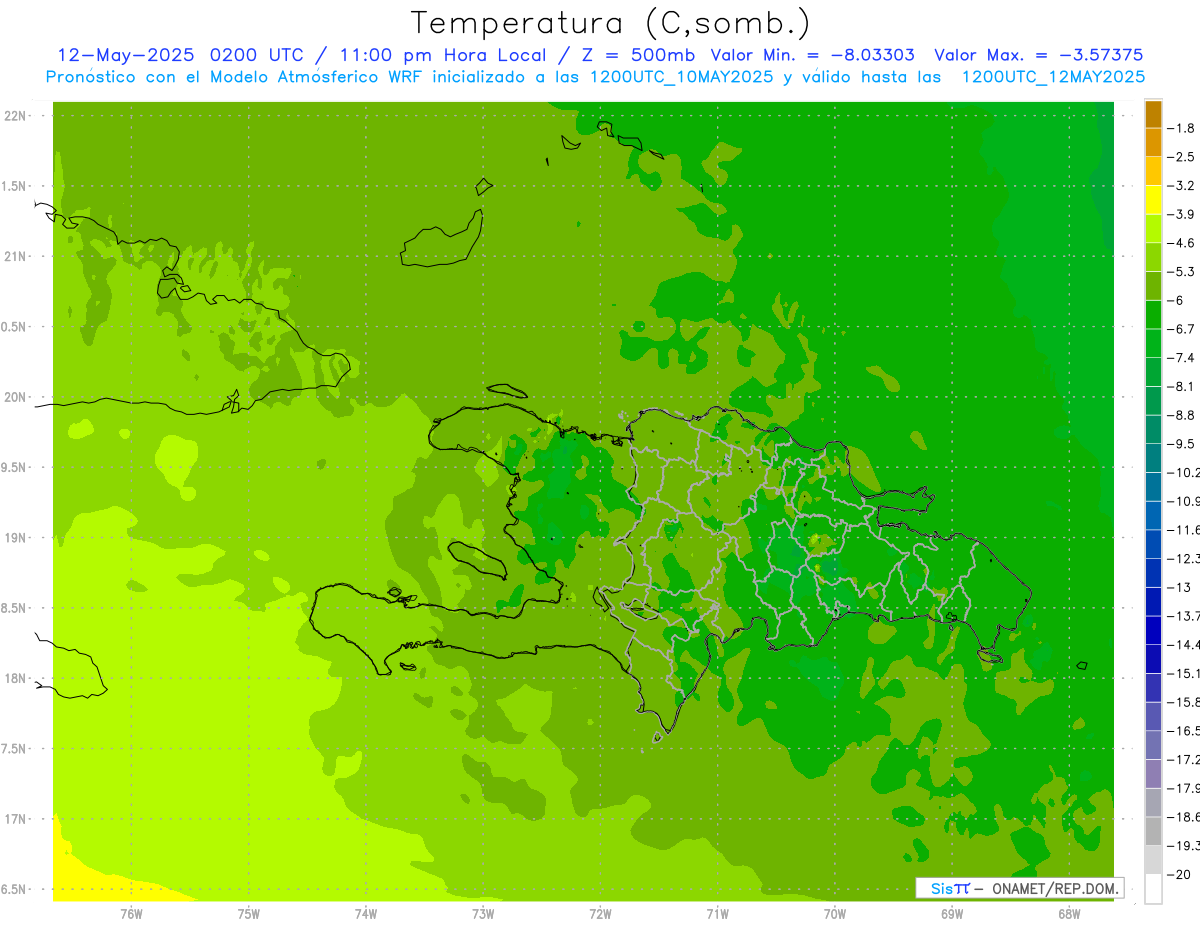Screen dimensions: 1200x927
Task: Click the '76W' longitude label
Action: pos(131,914)
